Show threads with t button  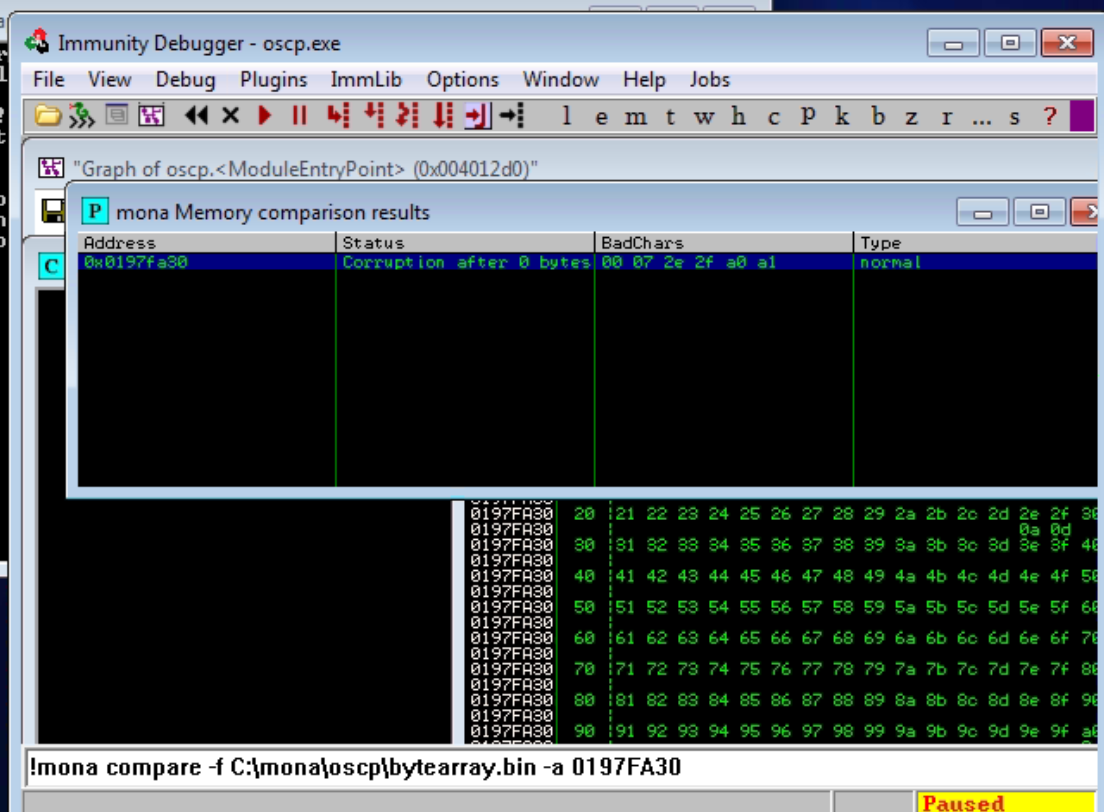point(670,116)
